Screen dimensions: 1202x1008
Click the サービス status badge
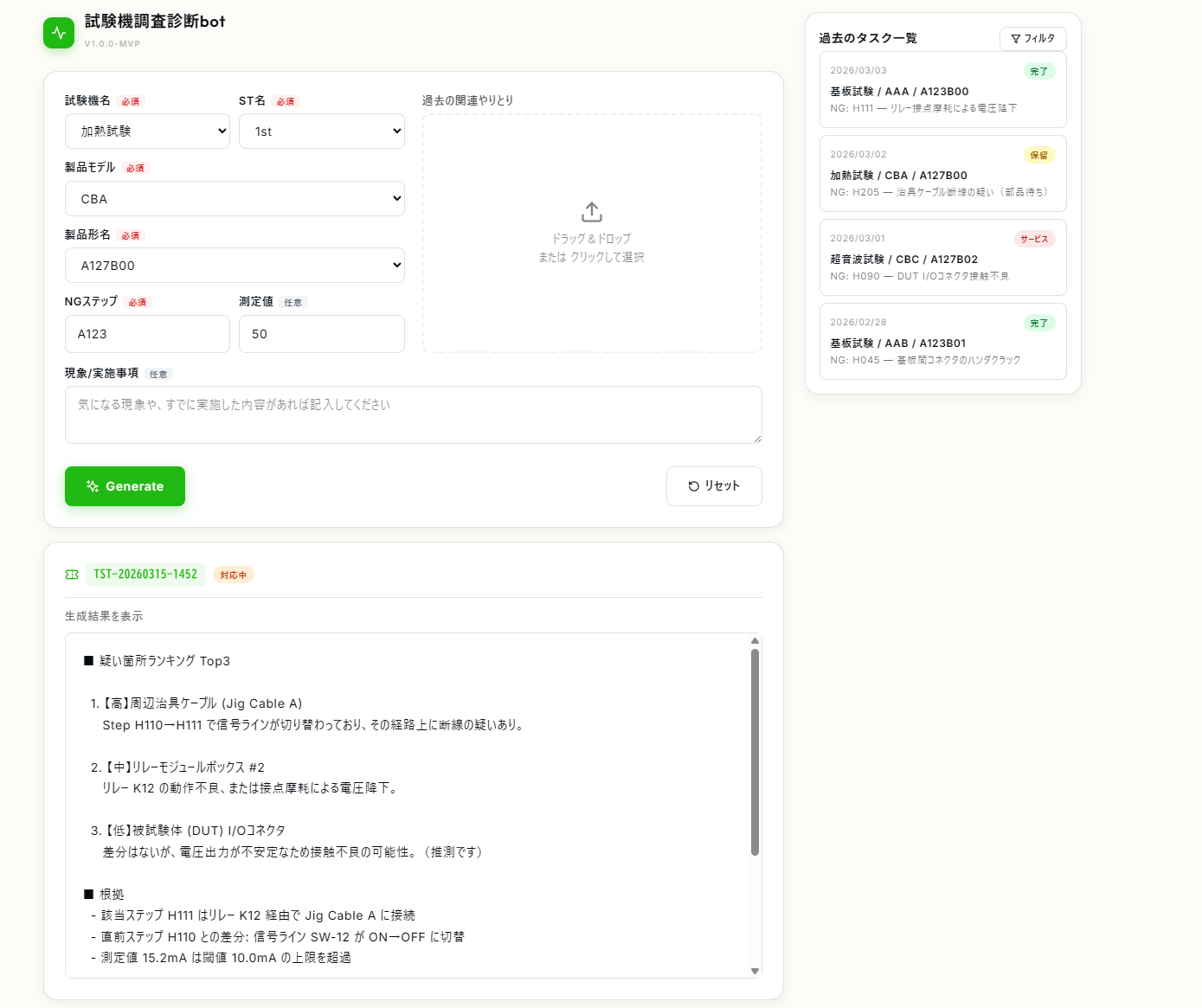[x=1034, y=240]
